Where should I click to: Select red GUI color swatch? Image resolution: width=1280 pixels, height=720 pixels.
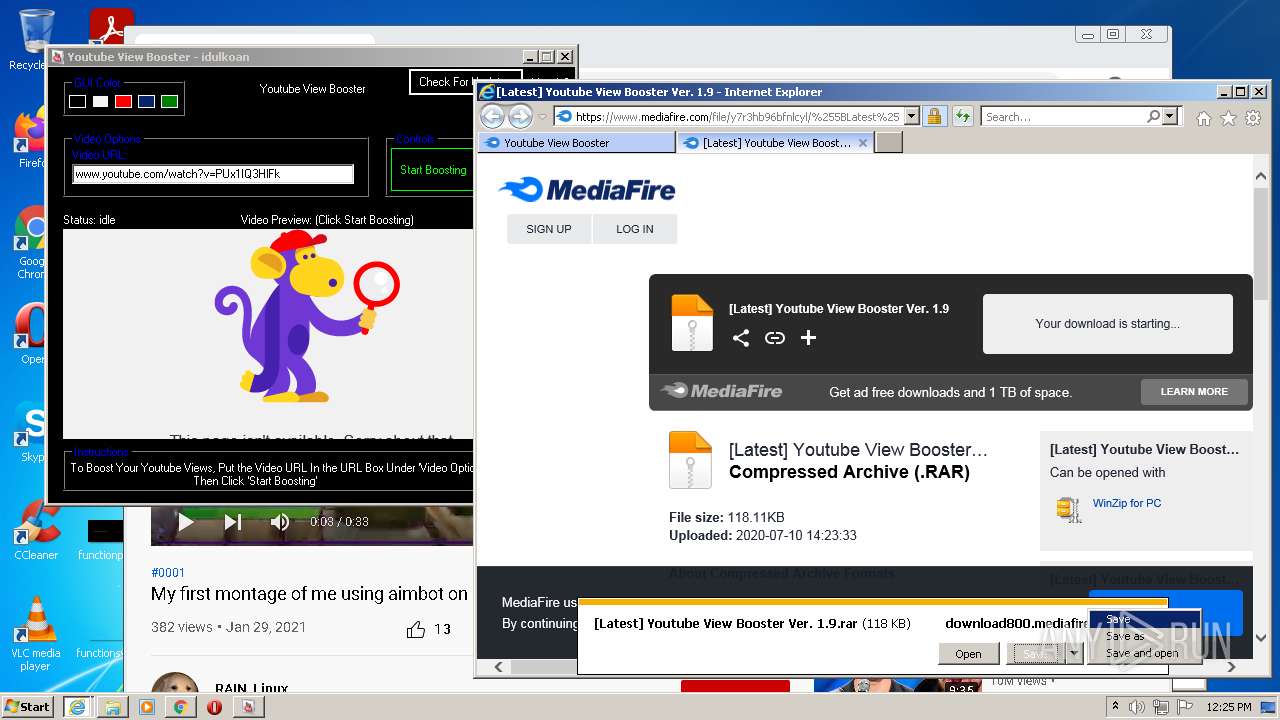(x=123, y=101)
